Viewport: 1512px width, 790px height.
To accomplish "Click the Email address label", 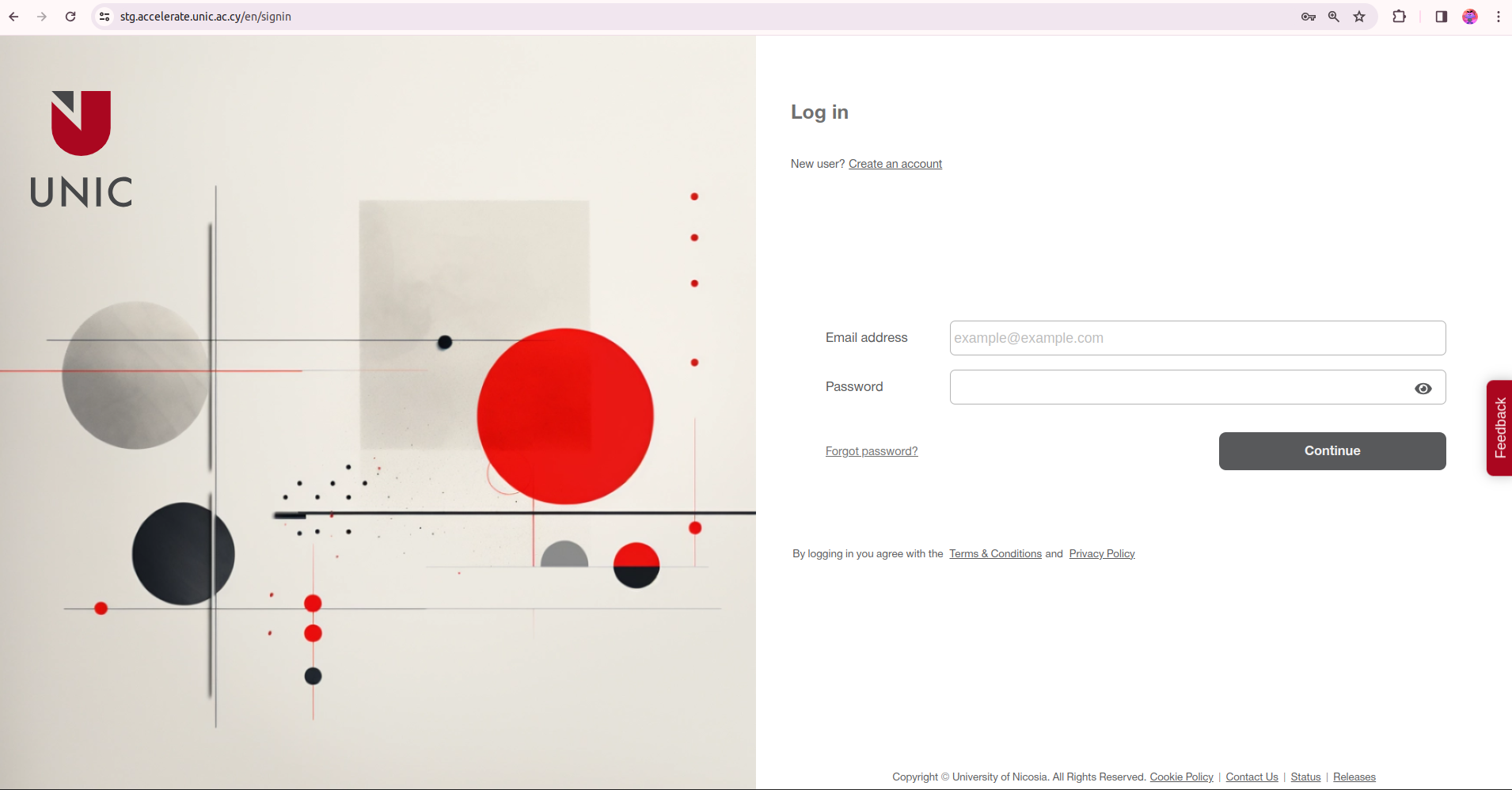I will coord(867,338).
